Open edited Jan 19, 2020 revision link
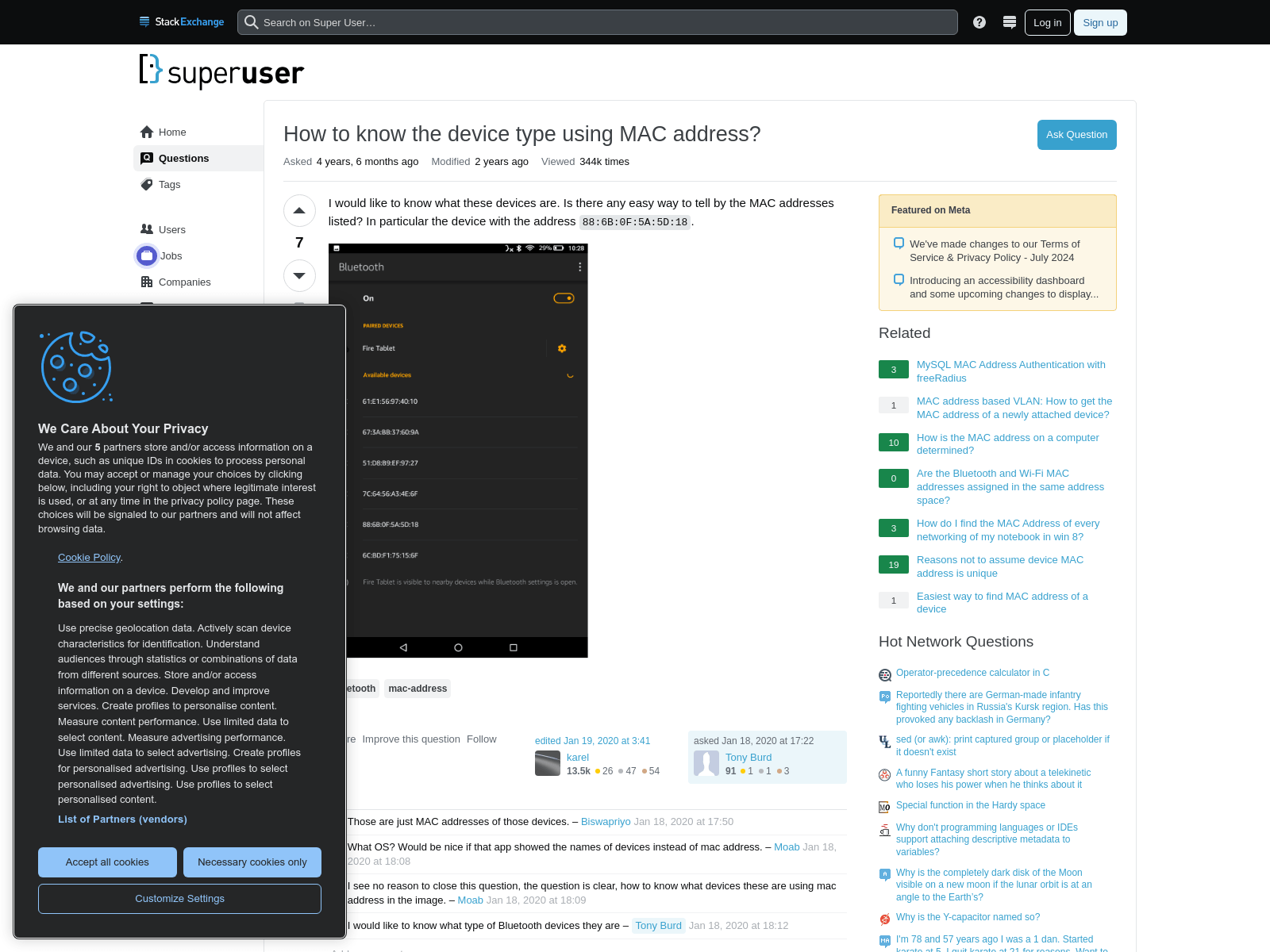This screenshot has height=952, width=1270. coord(592,741)
